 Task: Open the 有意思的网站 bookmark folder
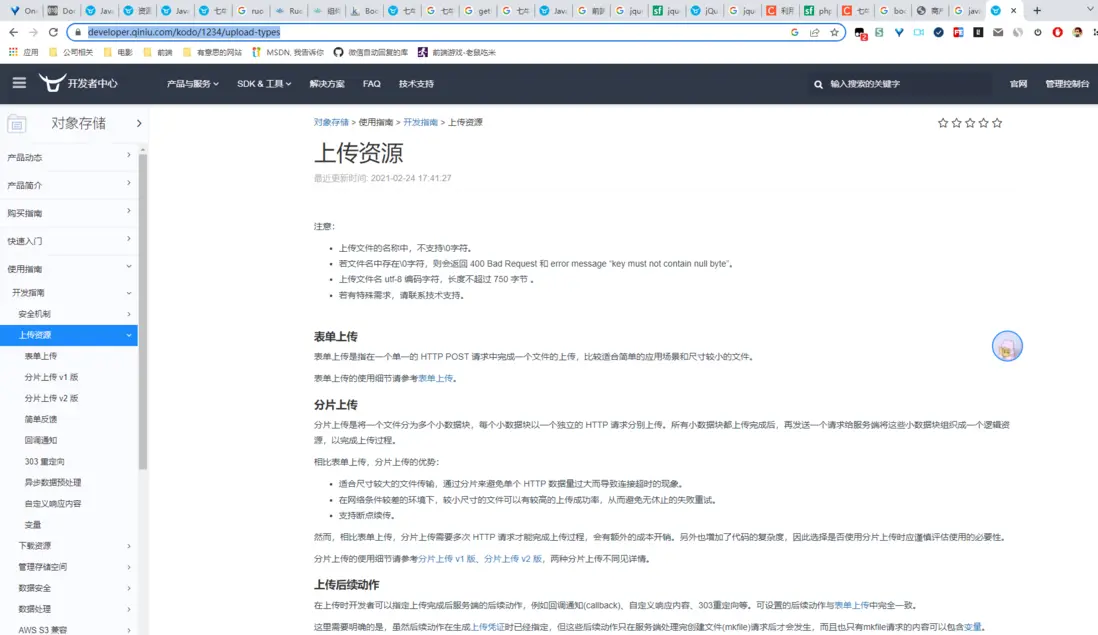pos(212,53)
